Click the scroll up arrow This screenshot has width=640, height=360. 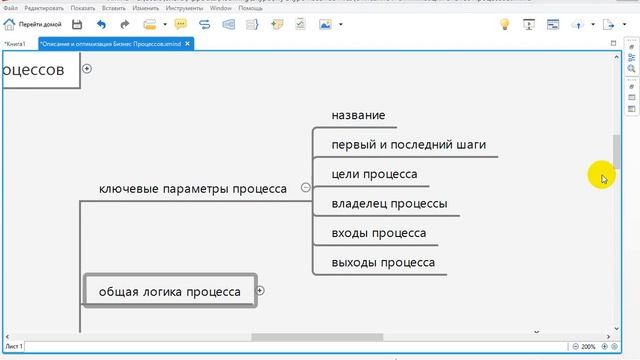pos(616,57)
